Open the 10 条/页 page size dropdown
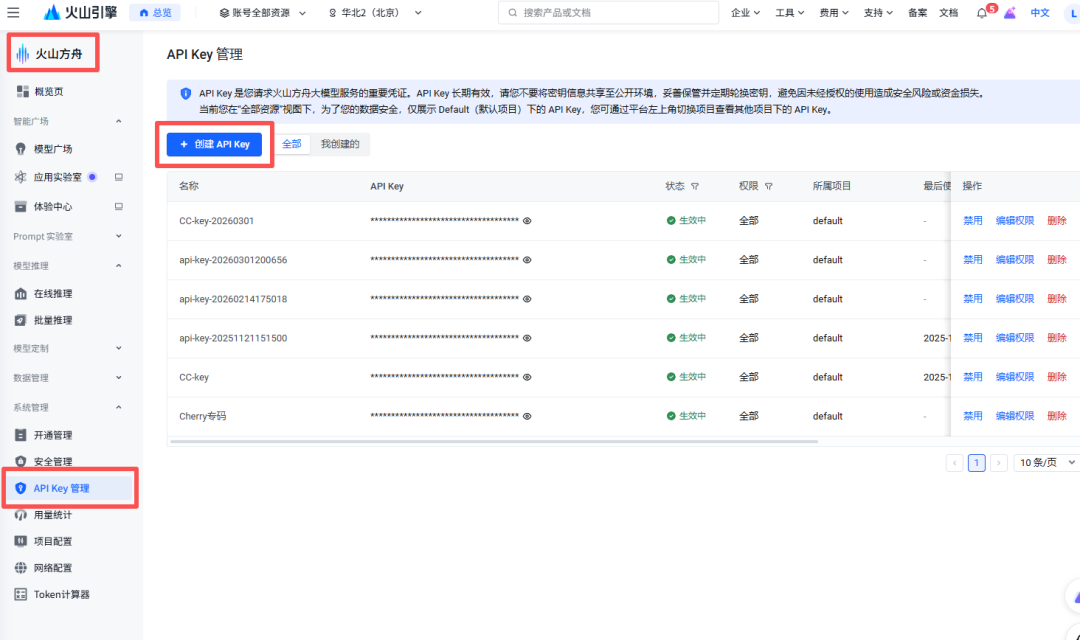 pos(1046,463)
